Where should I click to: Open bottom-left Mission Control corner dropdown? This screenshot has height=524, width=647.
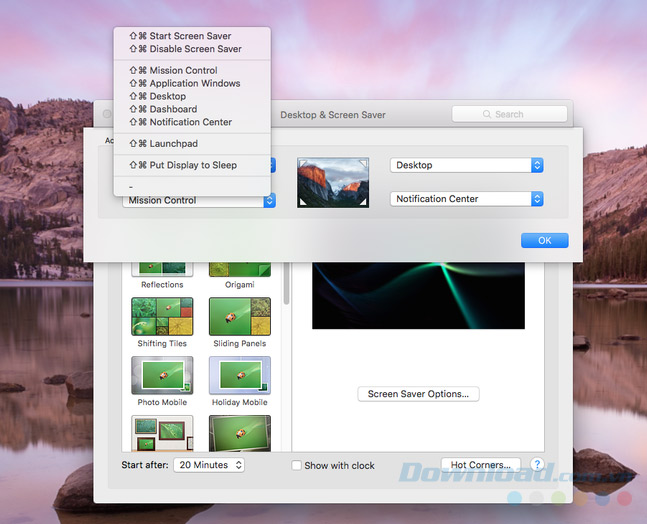[199, 201]
